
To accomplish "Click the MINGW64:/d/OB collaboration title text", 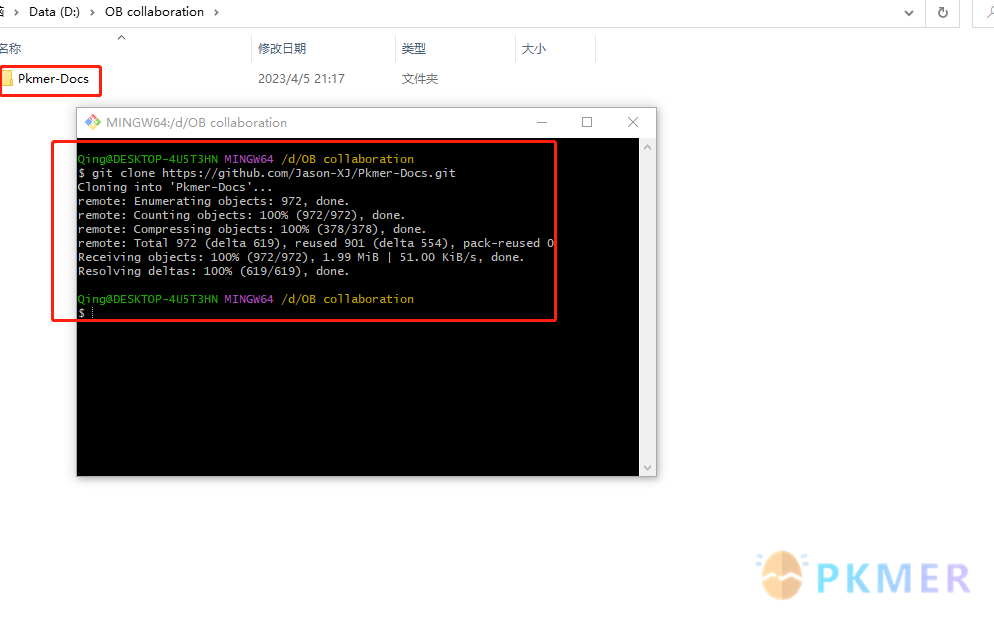I will 197,122.
